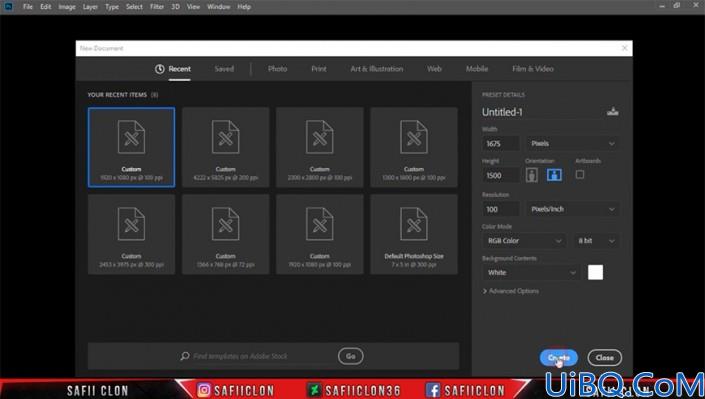The width and height of the screenshot is (705, 399).
Task: Click the clock icon on the Recent tab
Action: (160, 69)
